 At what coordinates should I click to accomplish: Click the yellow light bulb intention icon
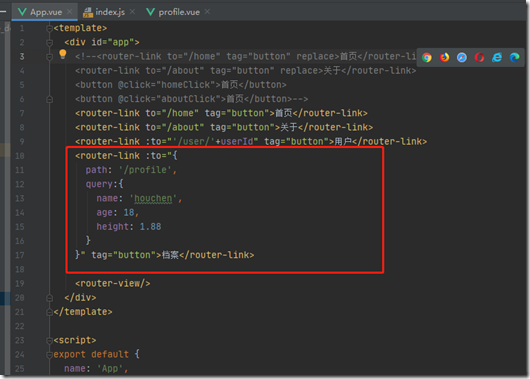pyautogui.click(x=63, y=54)
